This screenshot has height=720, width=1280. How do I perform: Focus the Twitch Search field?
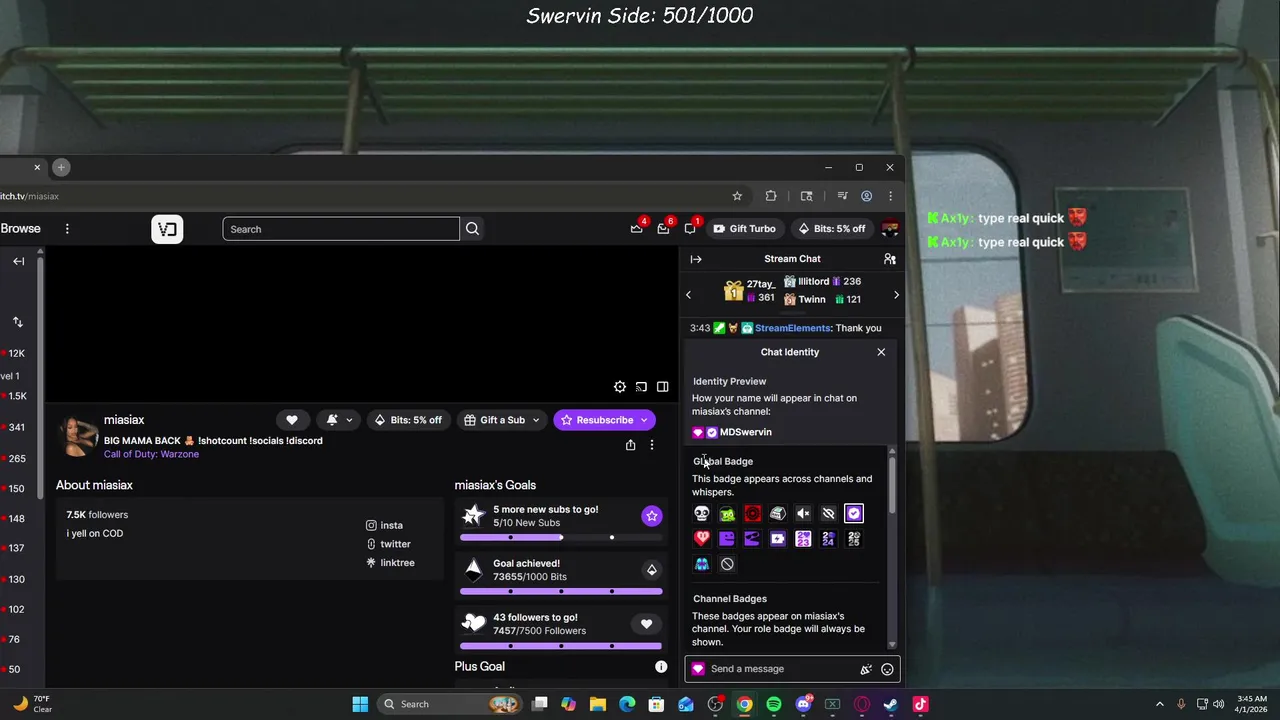coord(341,229)
